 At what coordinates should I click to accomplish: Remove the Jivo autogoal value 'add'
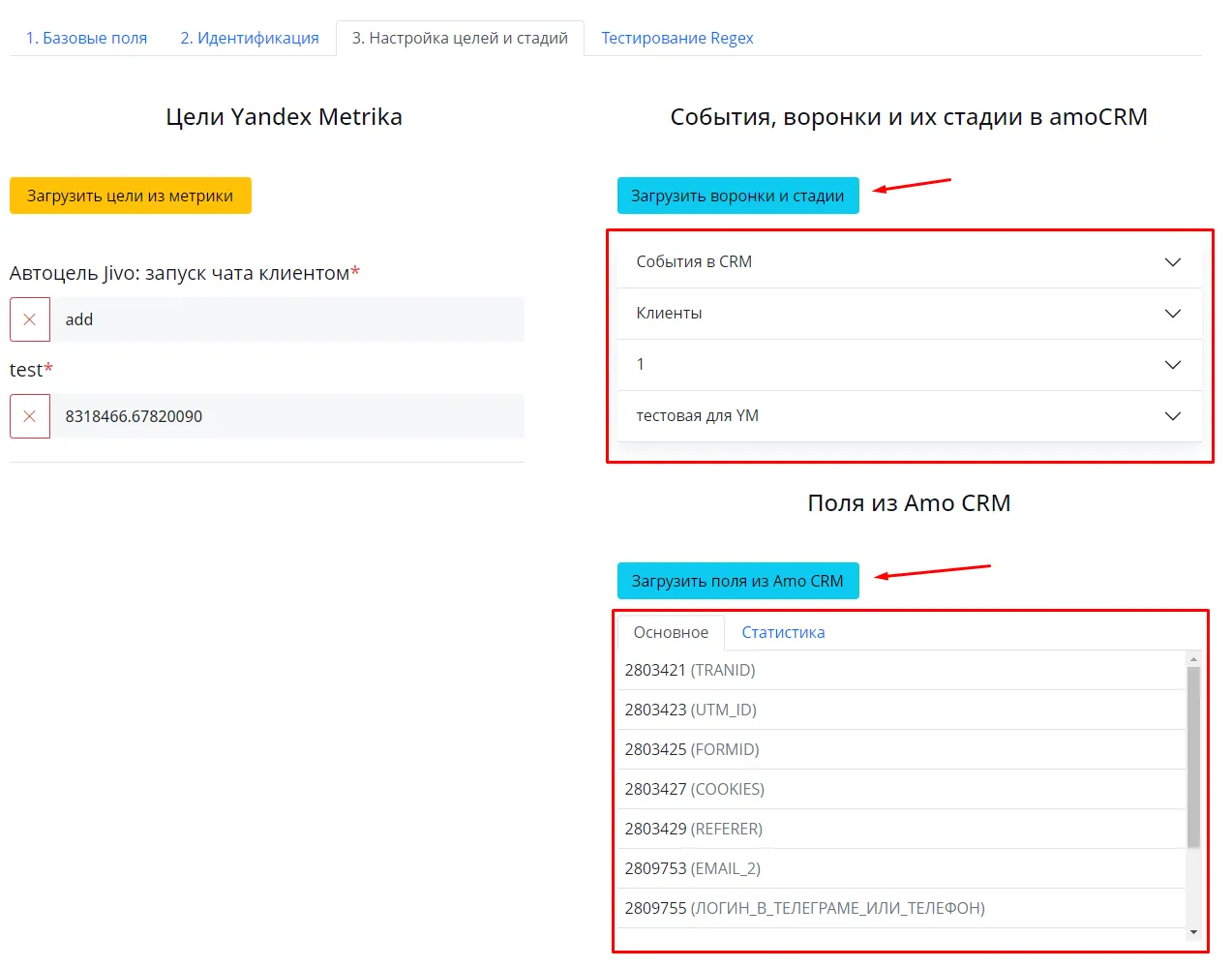click(30, 319)
